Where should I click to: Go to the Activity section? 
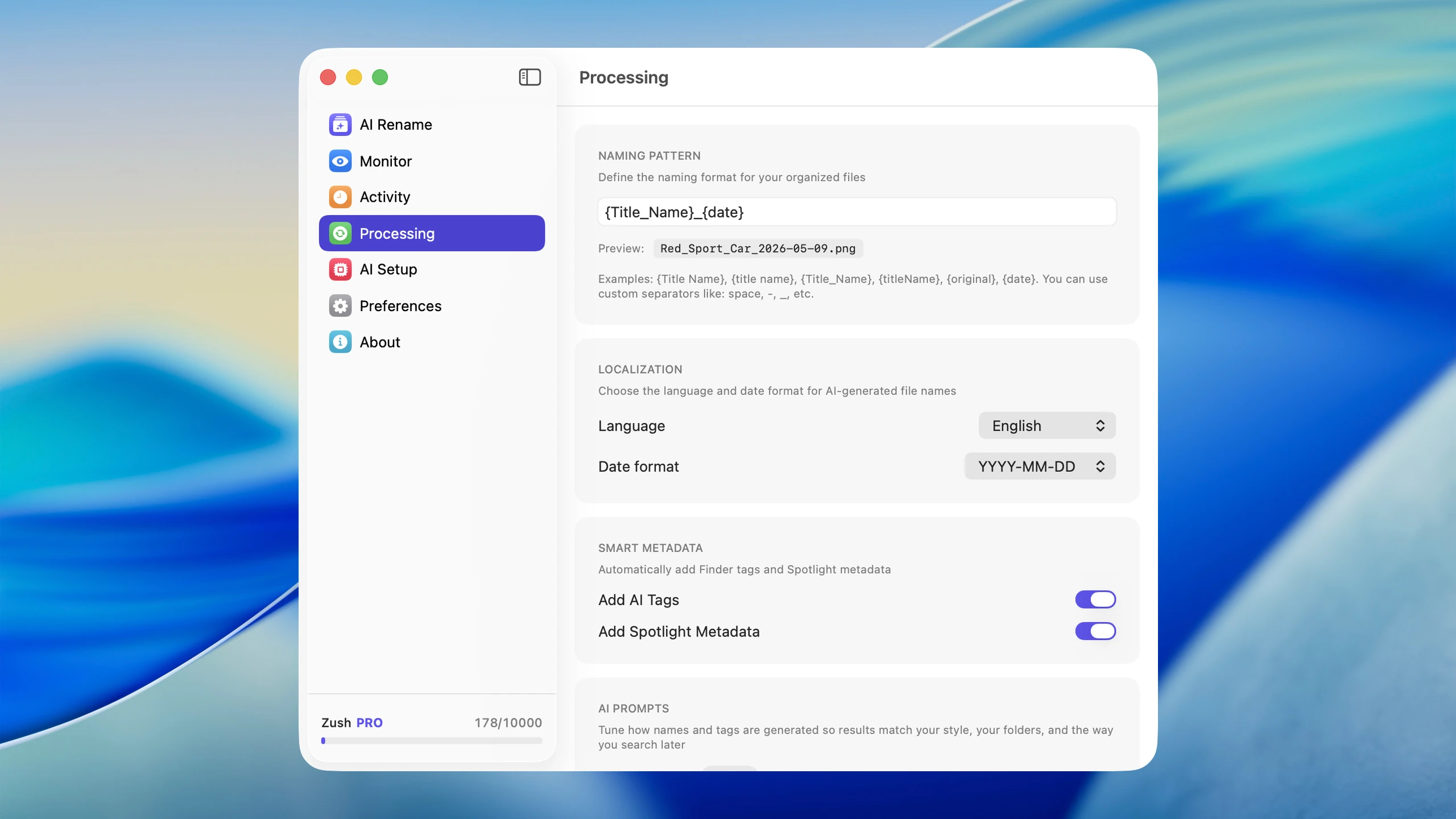point(432,197)
